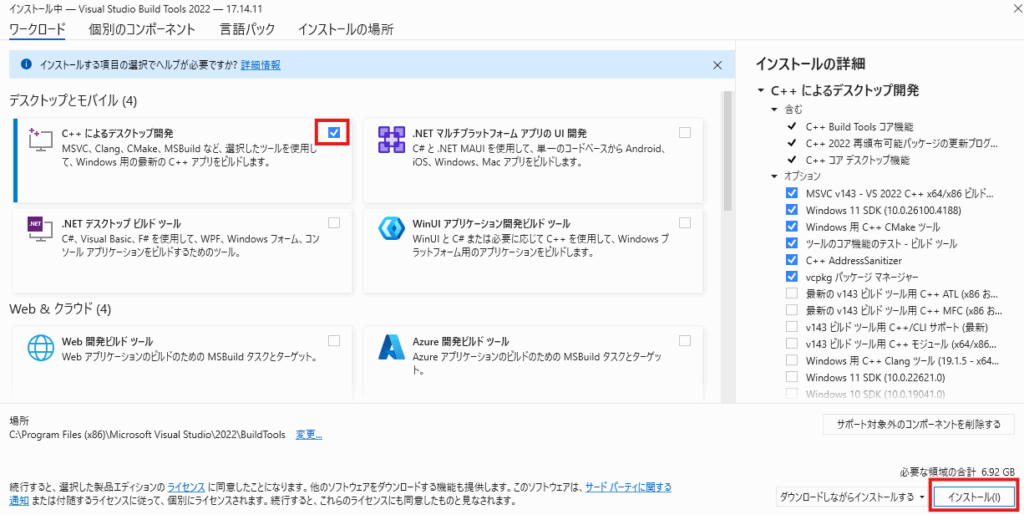Click the インストール(I) button
This screenshot has height=515, width=1024.
click(x=974, y=497)
